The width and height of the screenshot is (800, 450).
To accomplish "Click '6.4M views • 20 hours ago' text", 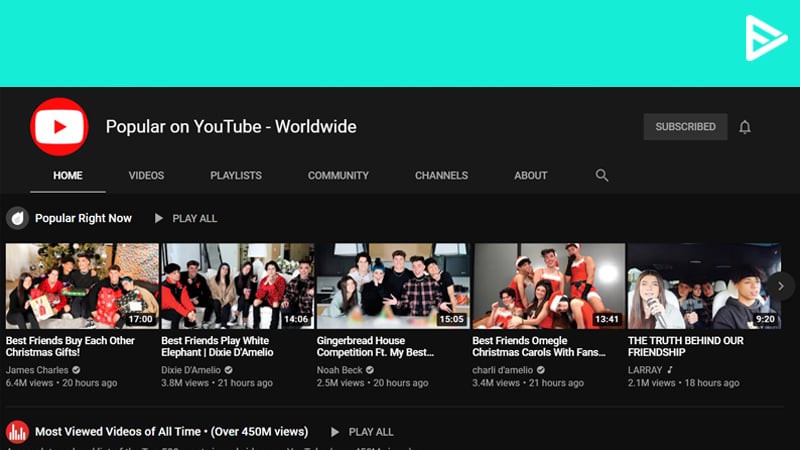I will pos(61,383).
